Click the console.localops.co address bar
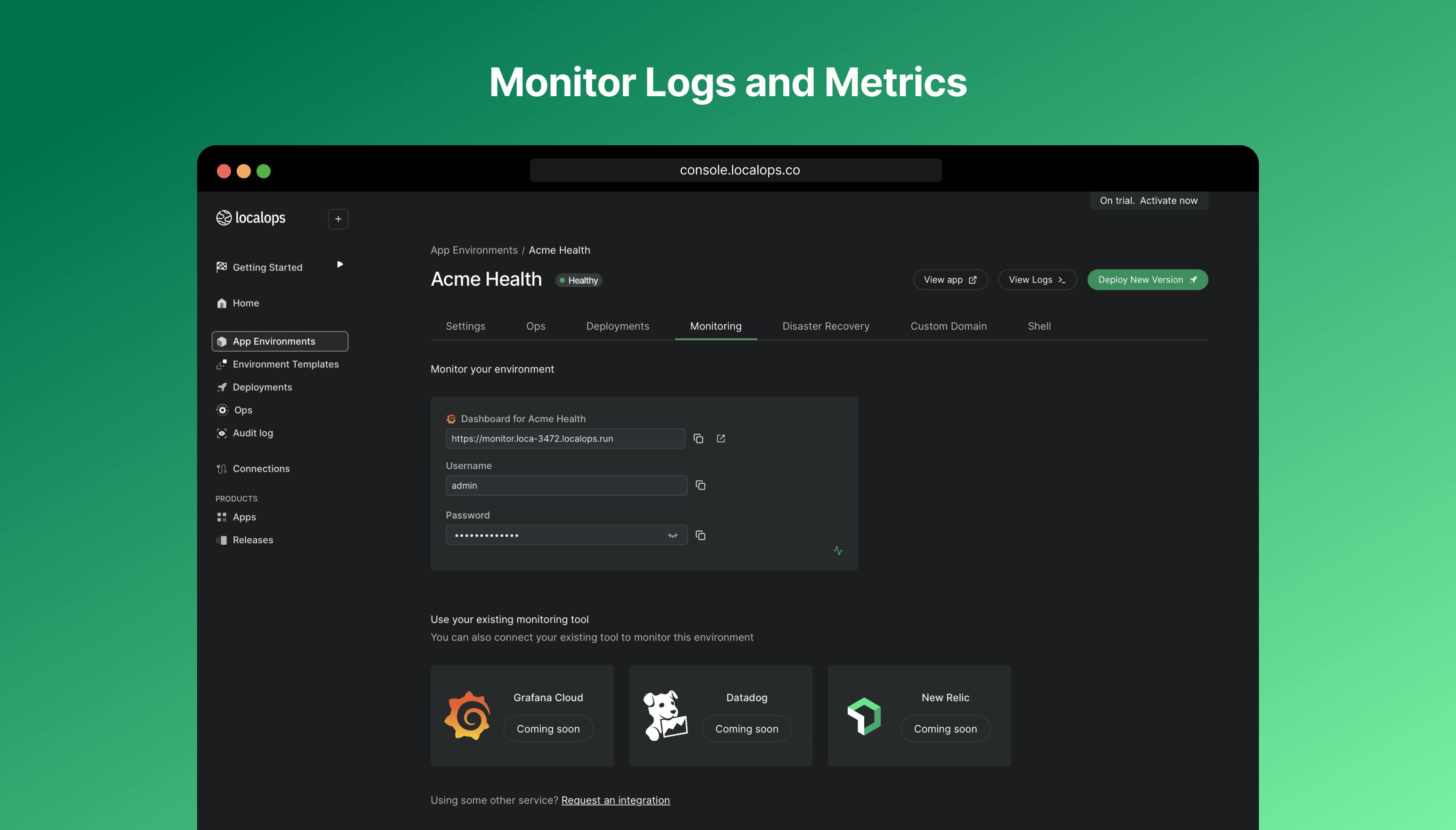 (x=736, y=170)
